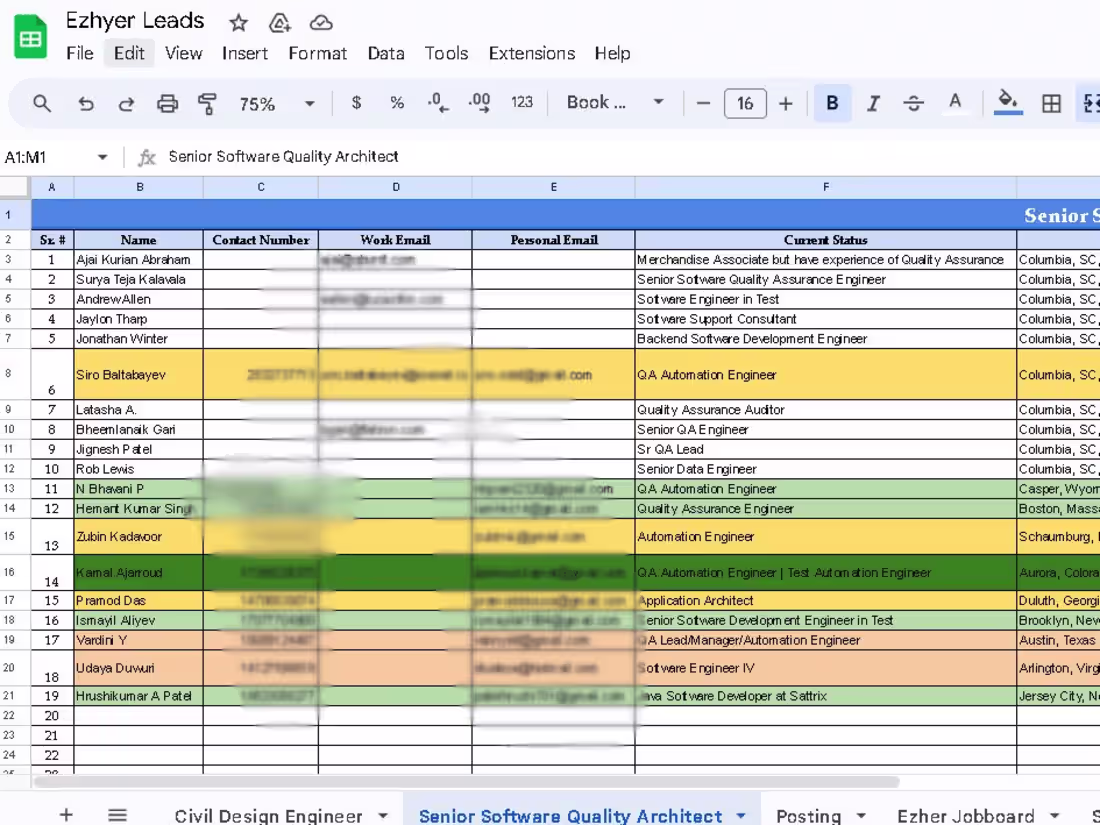The image size is (1100, 825).
Task: Open the fill color picker
Action: [x=1008, y=102]
